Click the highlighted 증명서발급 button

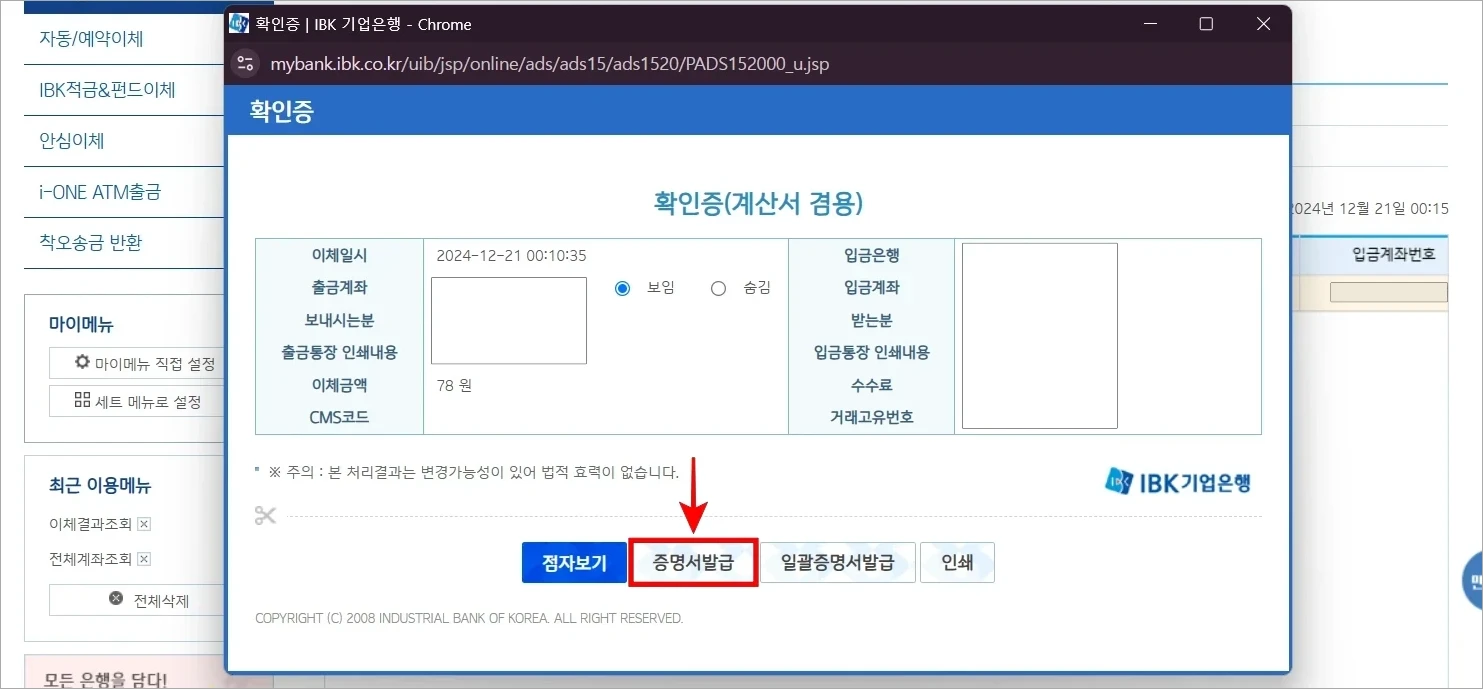coord(693,562)
